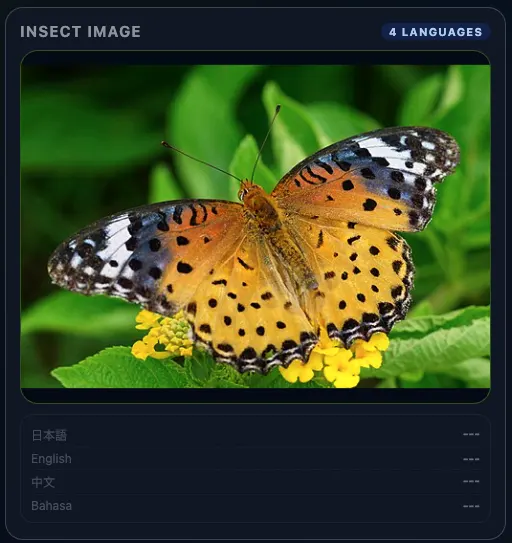Click the dashes placeholder beside English
512x543 pixels.
point(471,459)
